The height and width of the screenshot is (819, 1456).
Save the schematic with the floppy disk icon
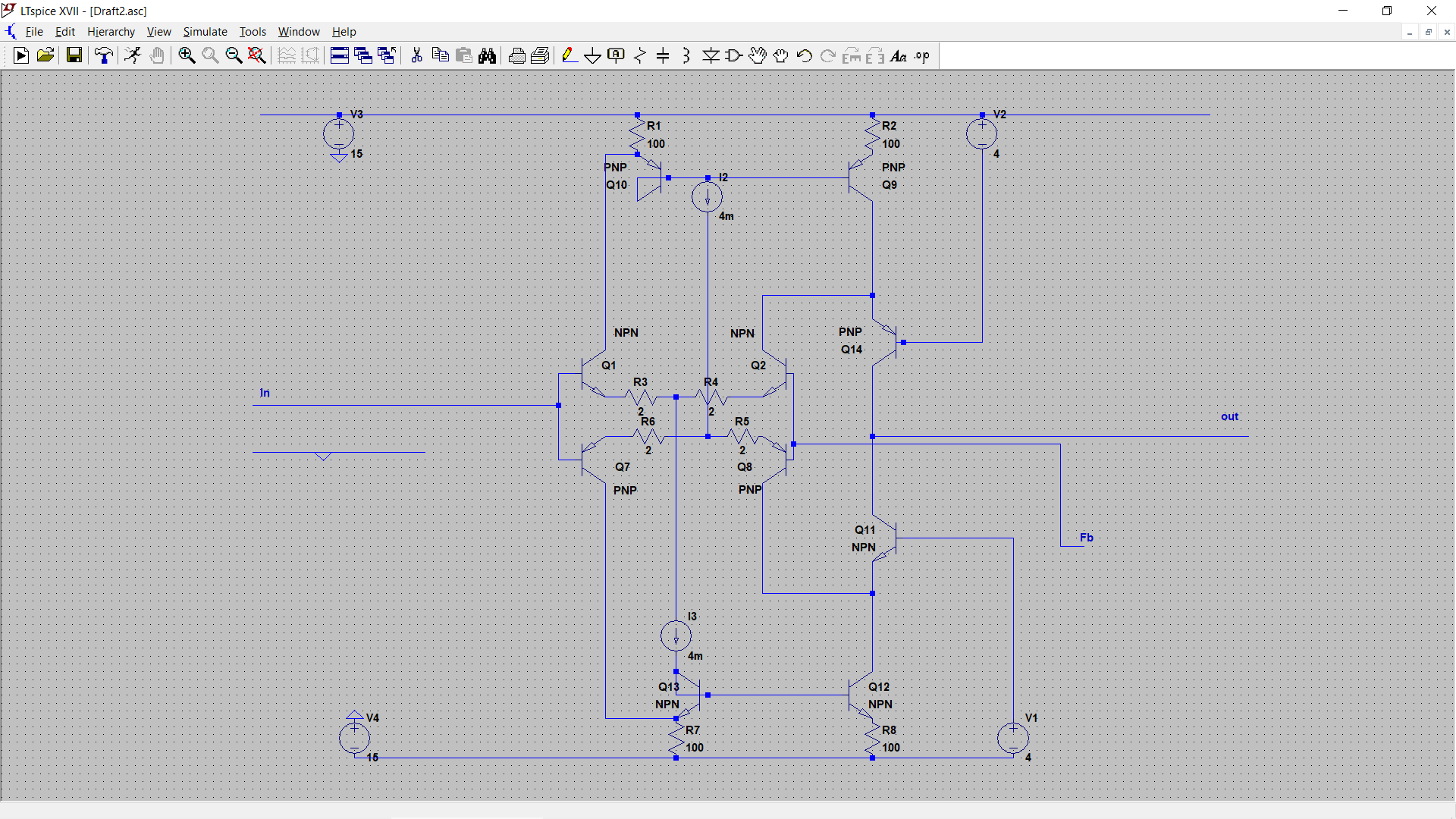(x=74, y=55)
